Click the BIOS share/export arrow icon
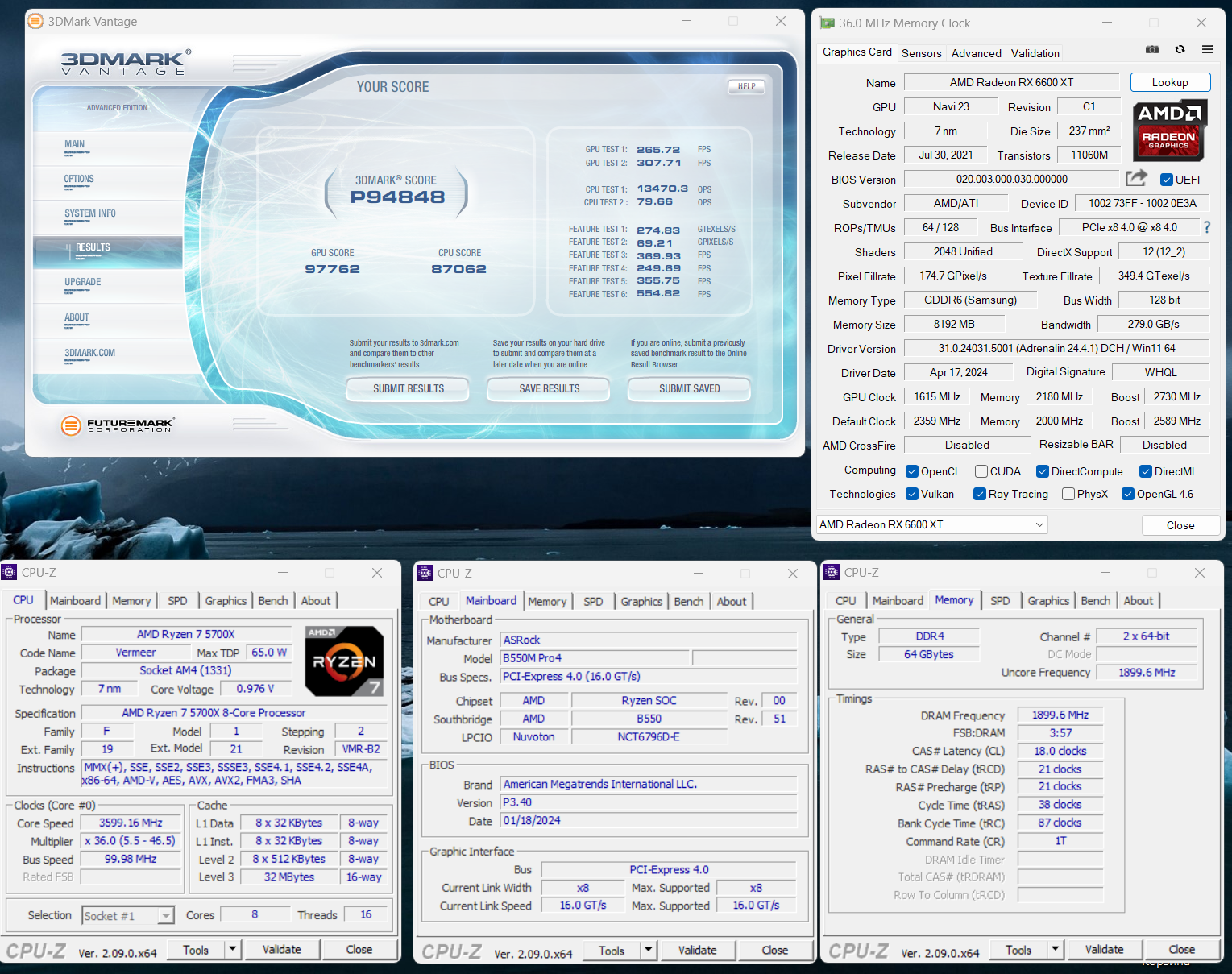 point(1136,178)
